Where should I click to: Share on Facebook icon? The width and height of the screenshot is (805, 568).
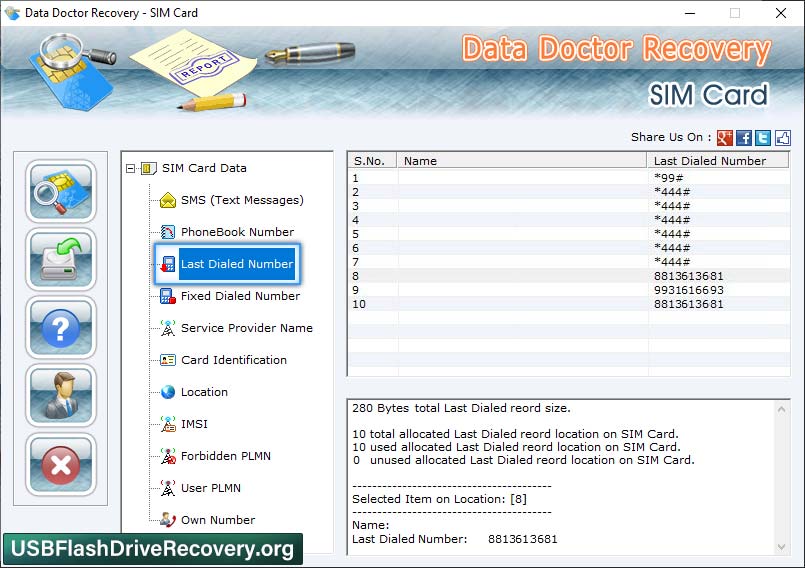coord(744,138)
